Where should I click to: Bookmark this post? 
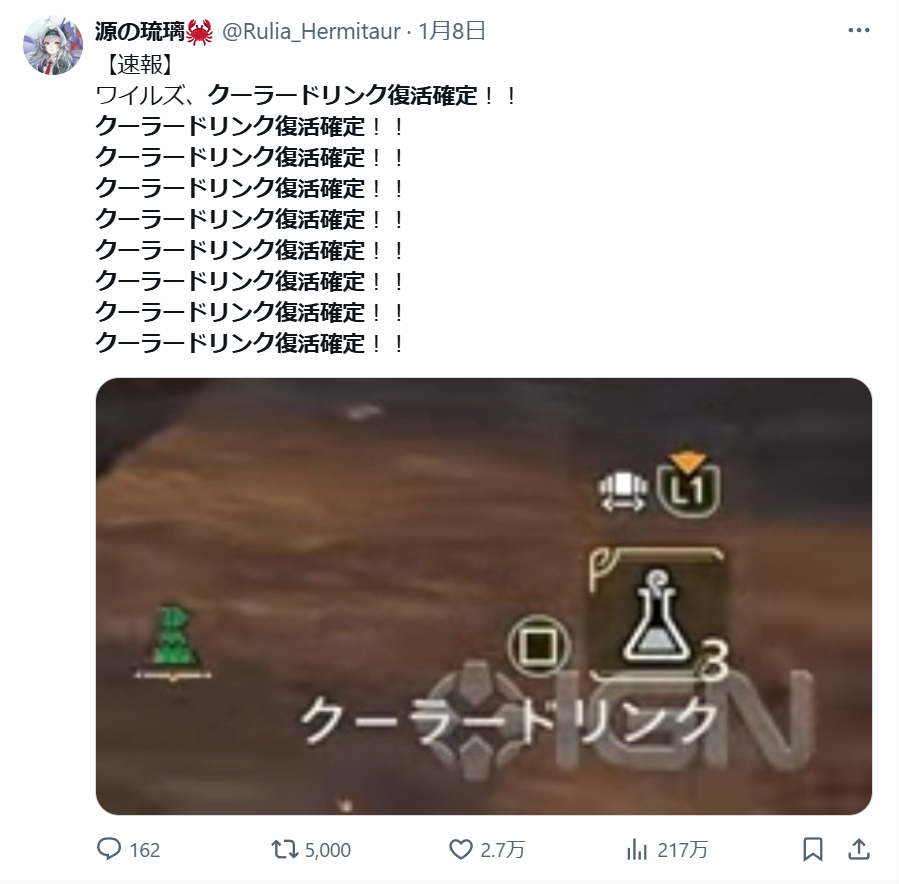[x=812, y=849]
